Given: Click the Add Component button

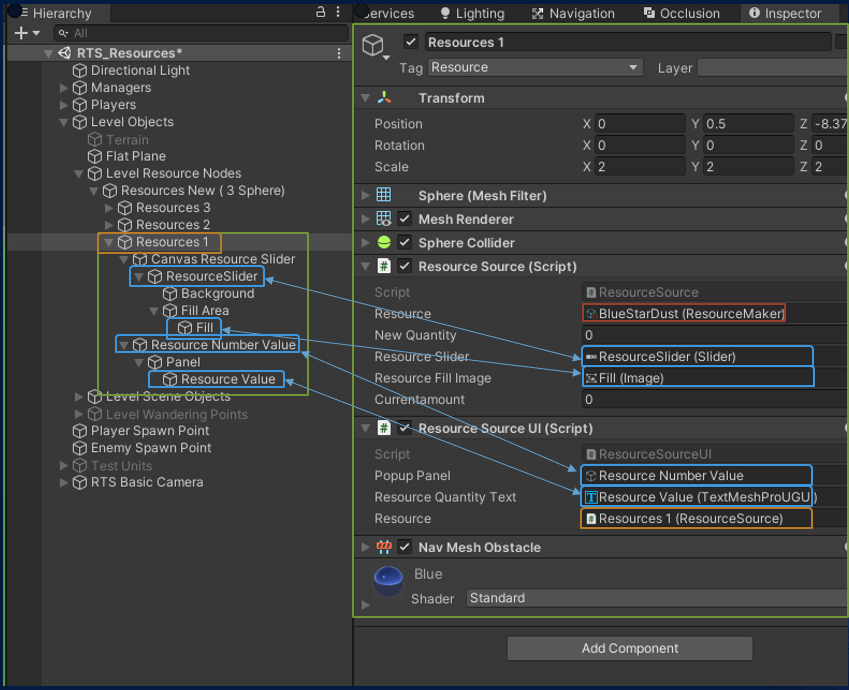Looking at the screenshot, I should pyautogui.click(x=629, y=648).
